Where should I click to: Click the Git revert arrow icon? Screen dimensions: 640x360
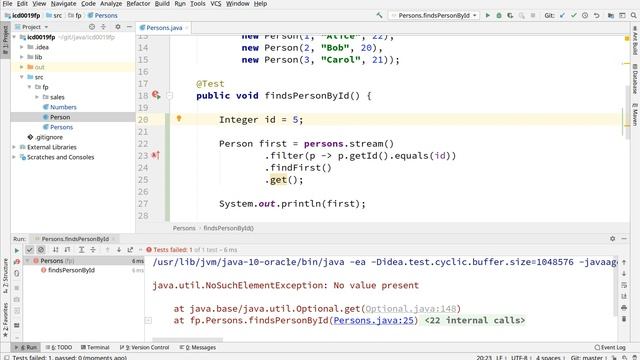(x=596, y=15)
